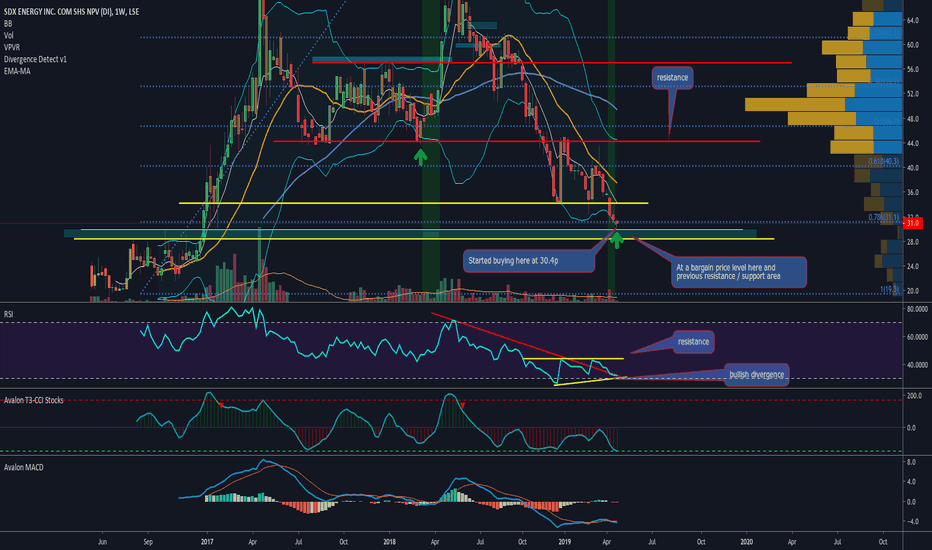Select the VPVR indicator label
Image resolution: width=932 pixels, height=550 pixels.
12,48
